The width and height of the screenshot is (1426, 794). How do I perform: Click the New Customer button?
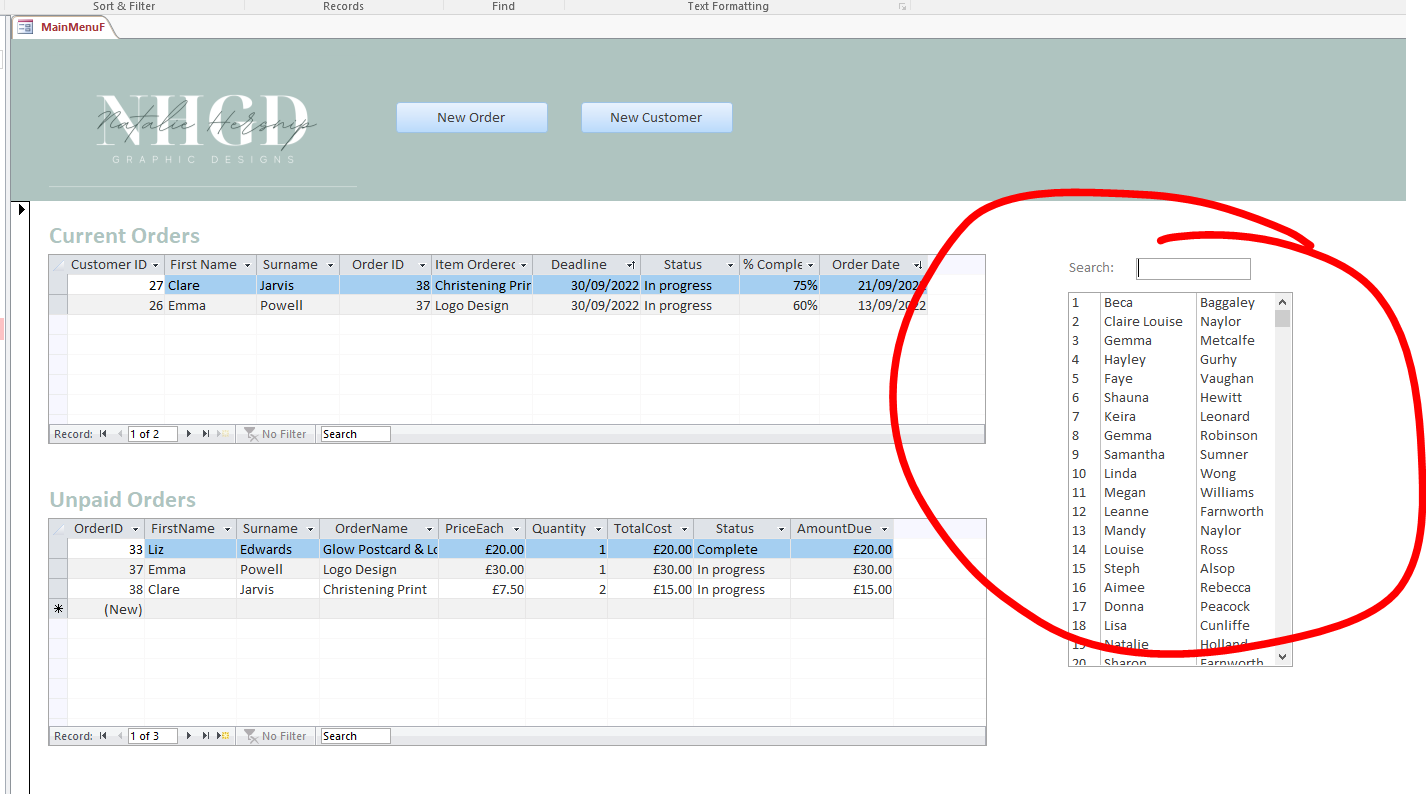coord(656,117)
